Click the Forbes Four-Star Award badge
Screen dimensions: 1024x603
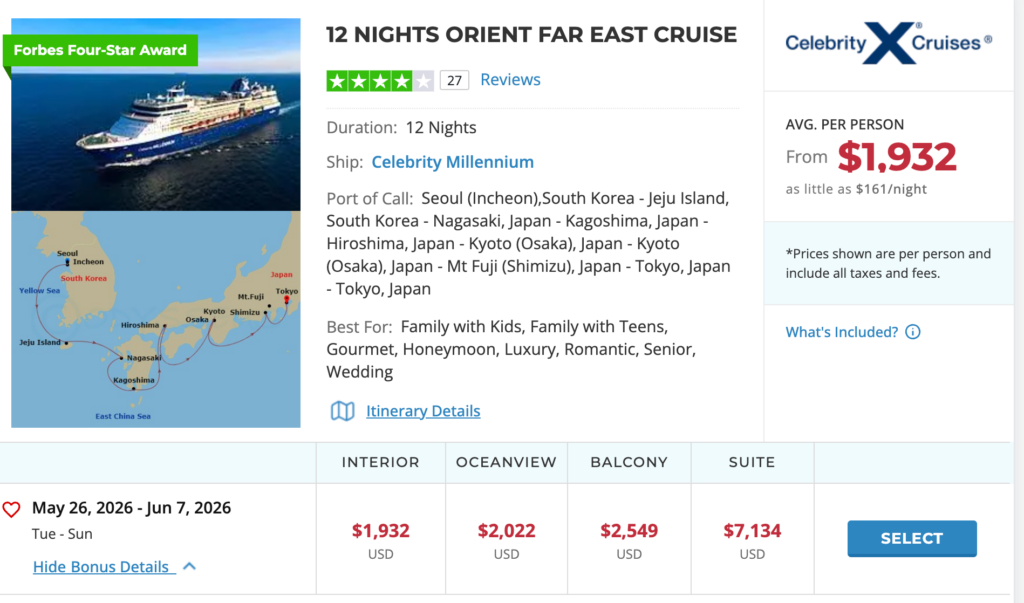[101, 50]
